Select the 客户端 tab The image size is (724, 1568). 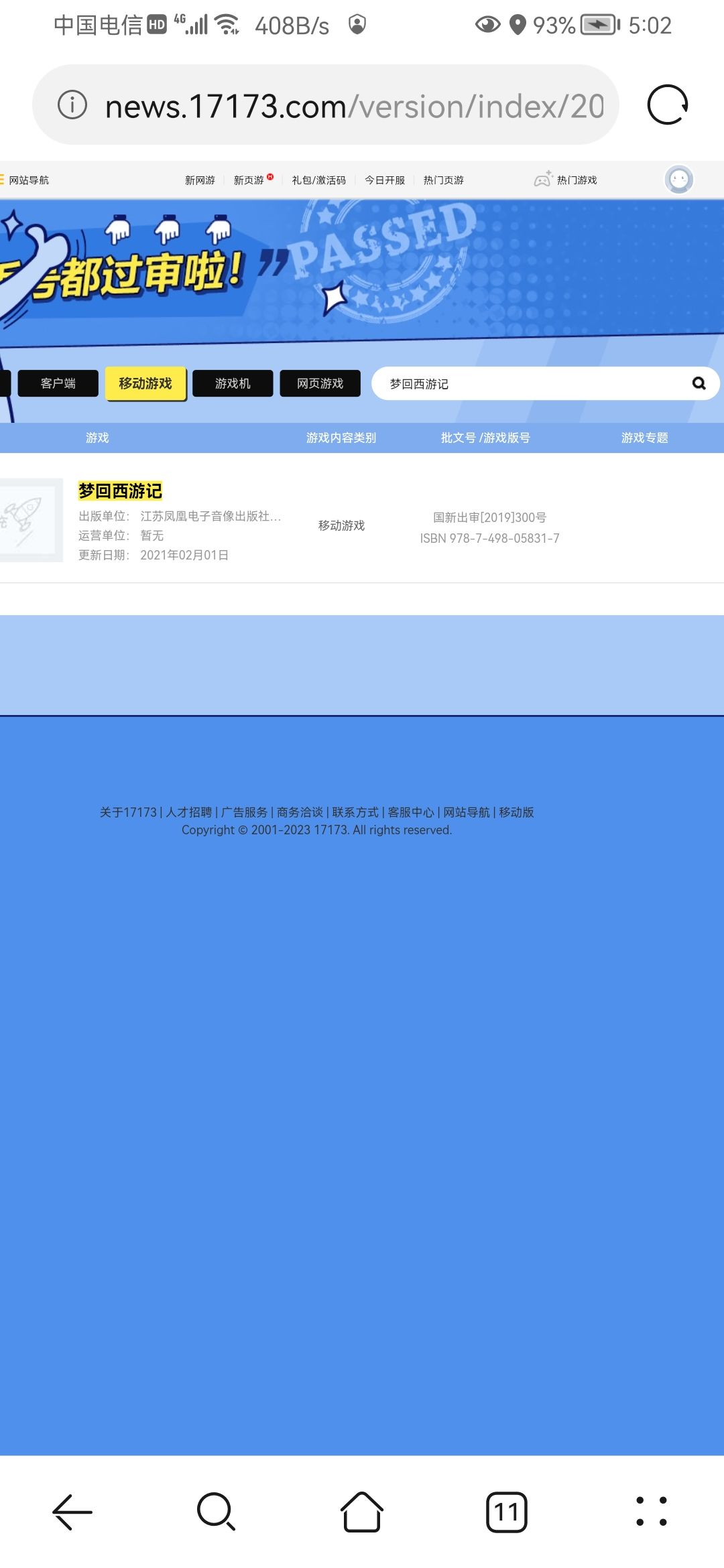point(58,383)
